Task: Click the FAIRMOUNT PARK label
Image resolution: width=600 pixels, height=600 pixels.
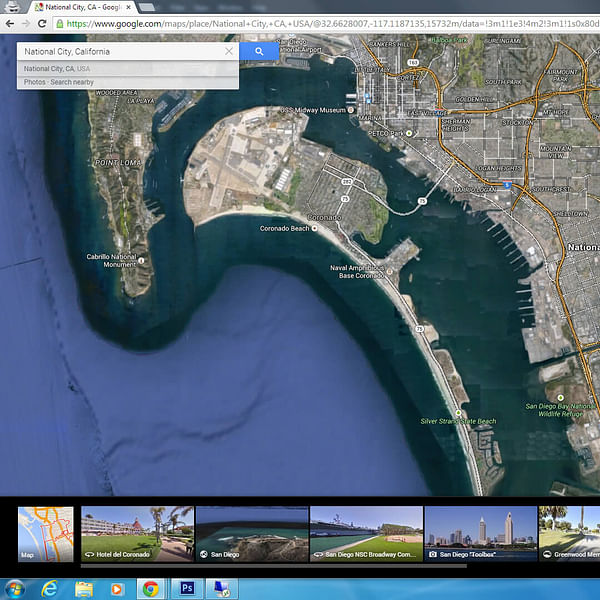Action: (561, 75)
